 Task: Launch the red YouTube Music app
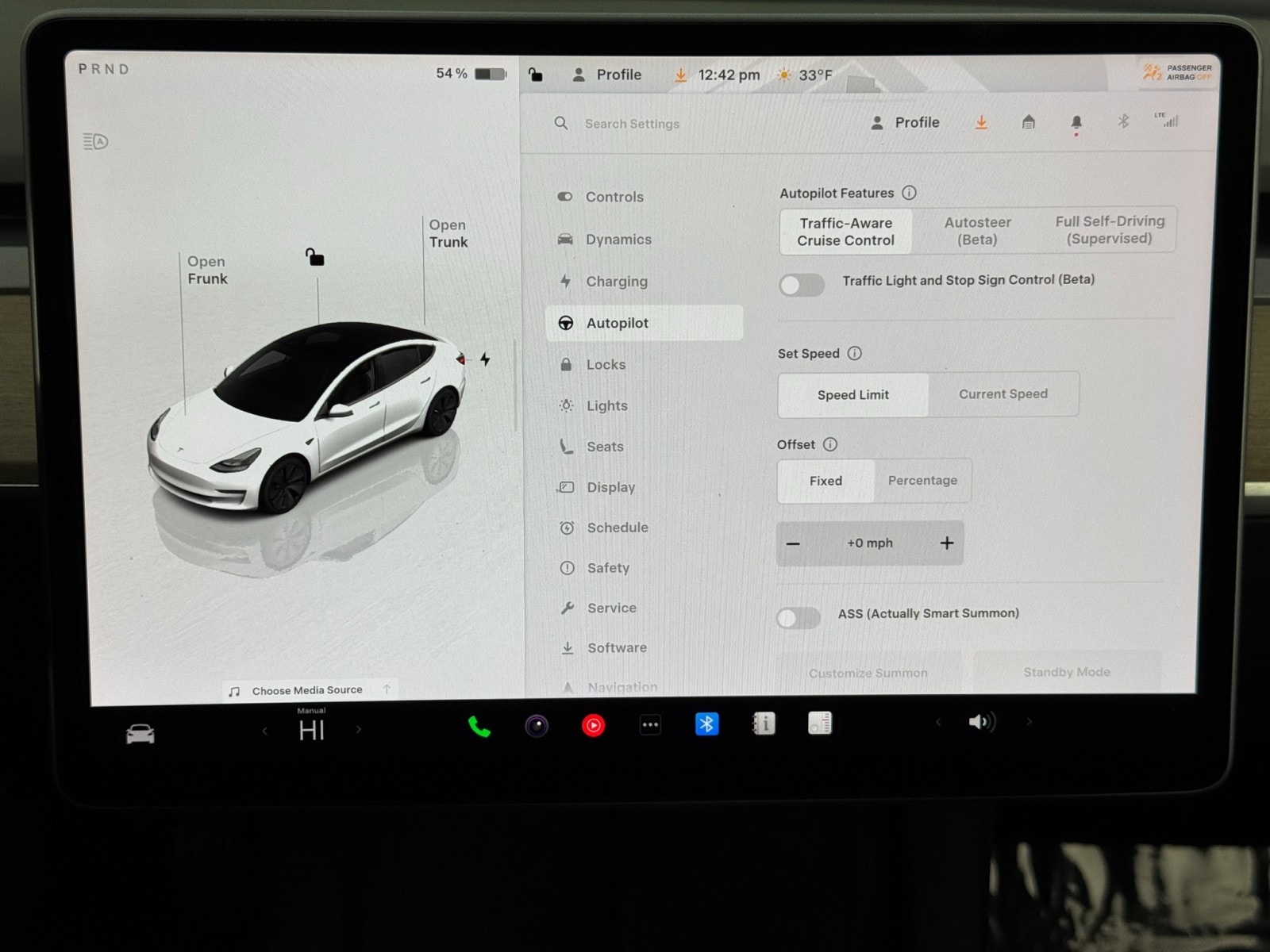(x=593, y=726)
